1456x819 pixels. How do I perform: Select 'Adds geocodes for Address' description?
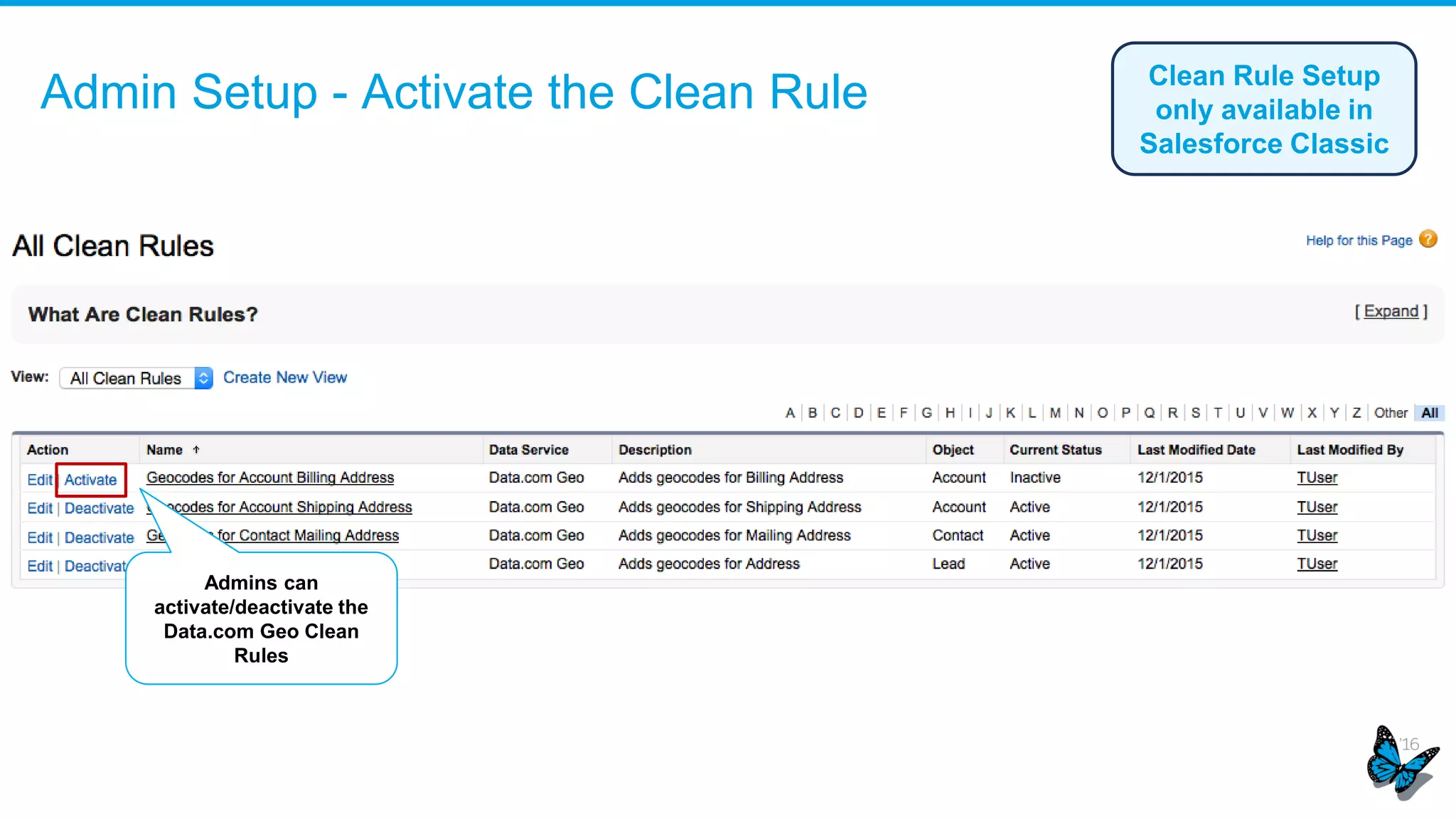click(x=709, y=564)
